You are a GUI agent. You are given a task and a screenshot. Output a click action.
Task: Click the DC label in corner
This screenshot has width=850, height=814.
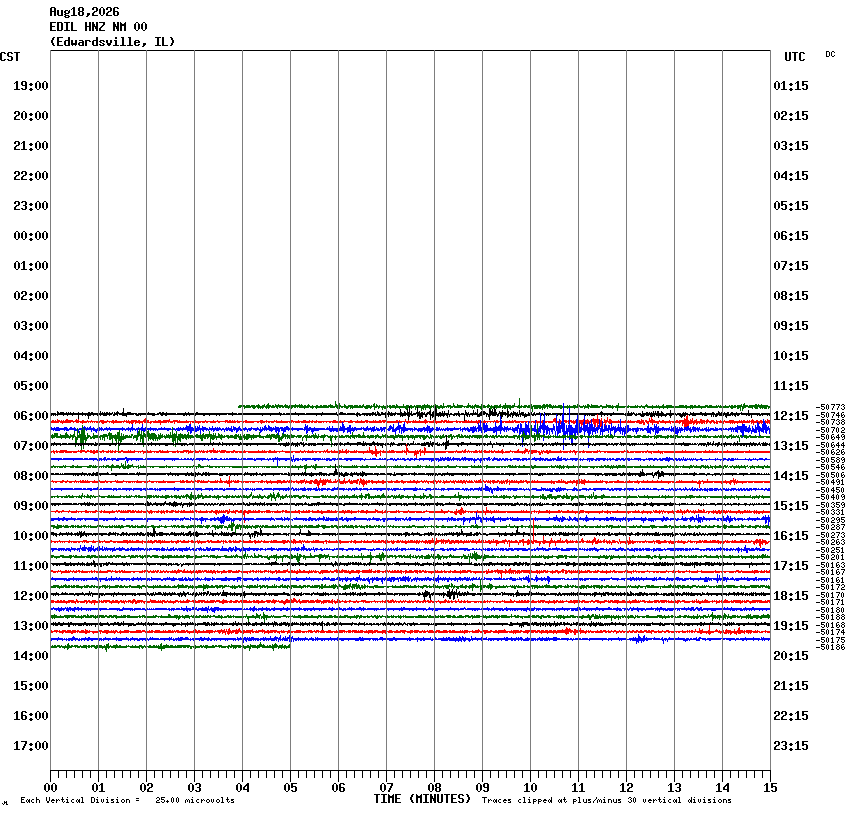pos(830,54)
